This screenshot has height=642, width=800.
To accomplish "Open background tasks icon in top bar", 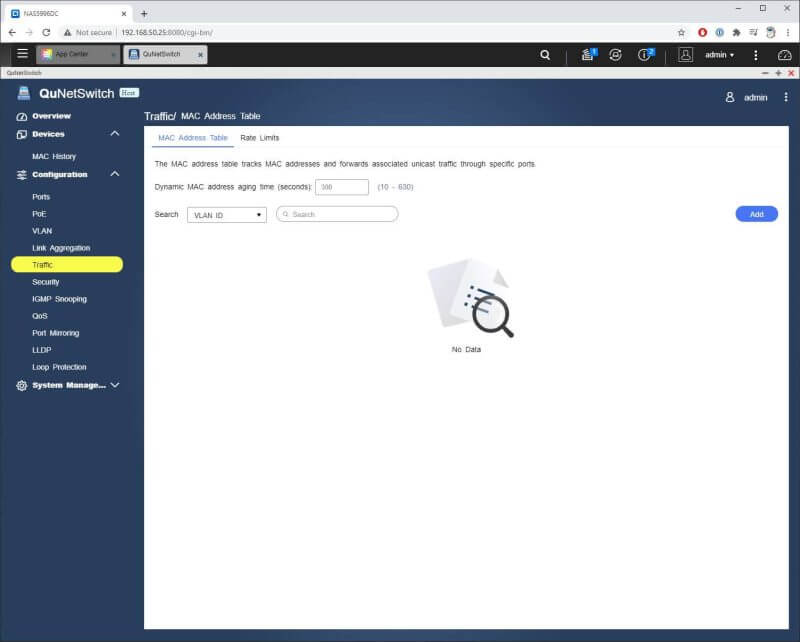I will click(x=589, y=54).
